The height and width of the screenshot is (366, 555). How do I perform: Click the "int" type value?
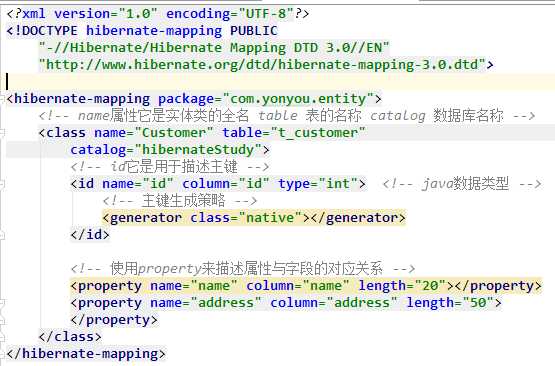click(338, 184)
